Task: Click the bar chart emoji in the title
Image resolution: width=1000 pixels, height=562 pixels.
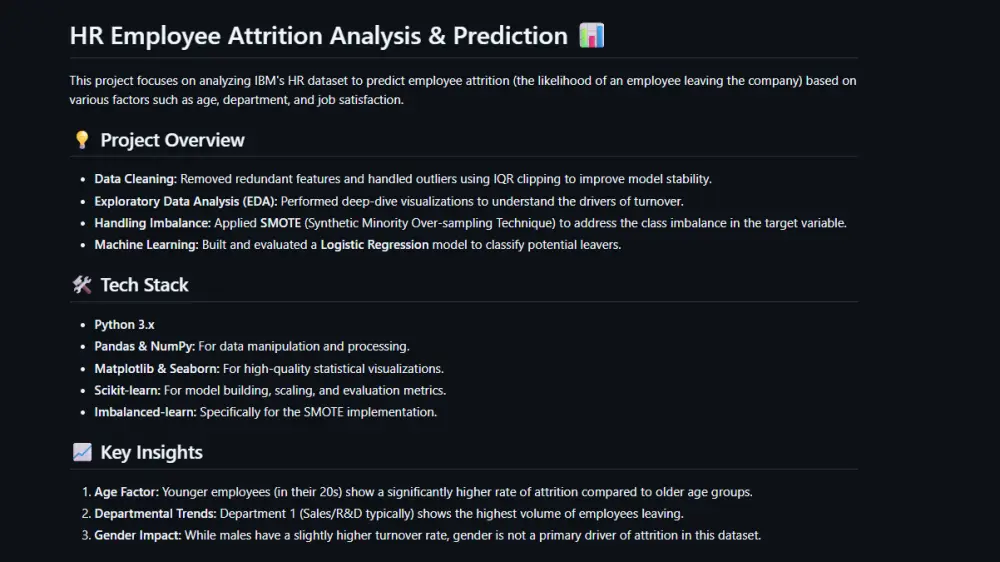Action: (x=592, y=36)
